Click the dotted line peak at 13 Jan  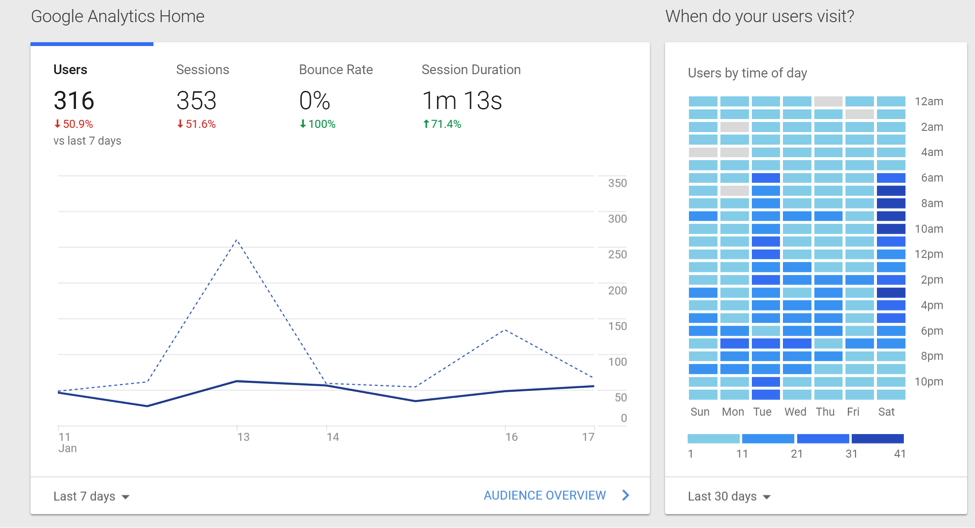237,240
